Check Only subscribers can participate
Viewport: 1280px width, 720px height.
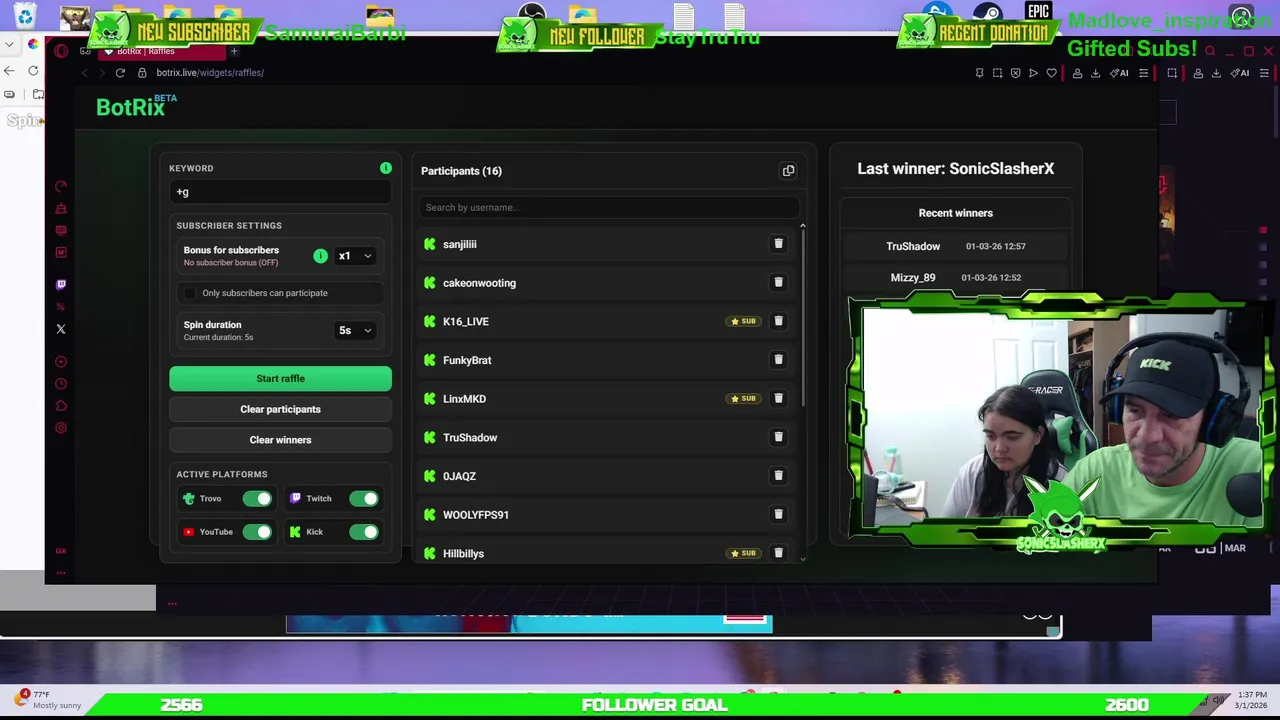click(x=190, y=293)
